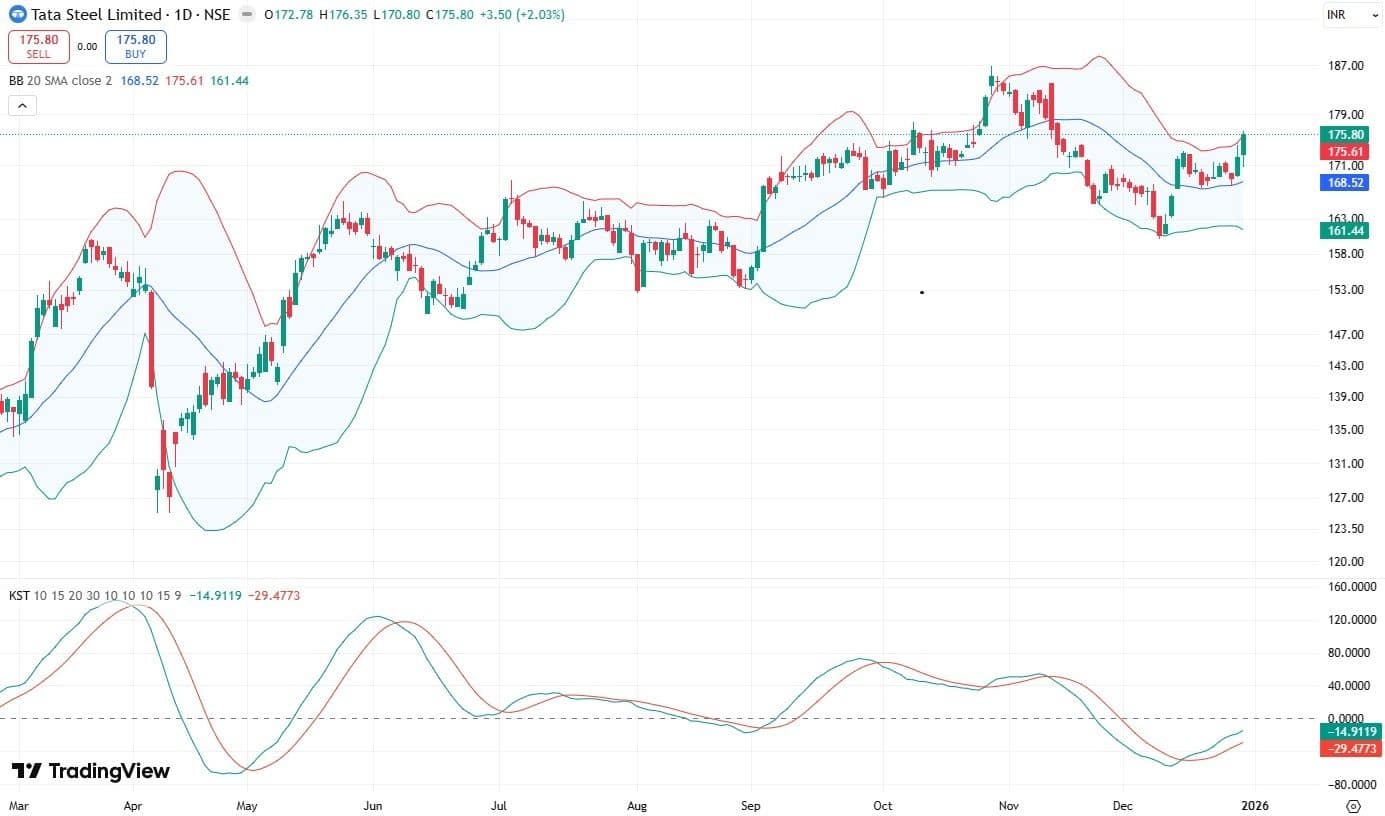Click the KST signal value -29.4773 in legend

(274, 595)
